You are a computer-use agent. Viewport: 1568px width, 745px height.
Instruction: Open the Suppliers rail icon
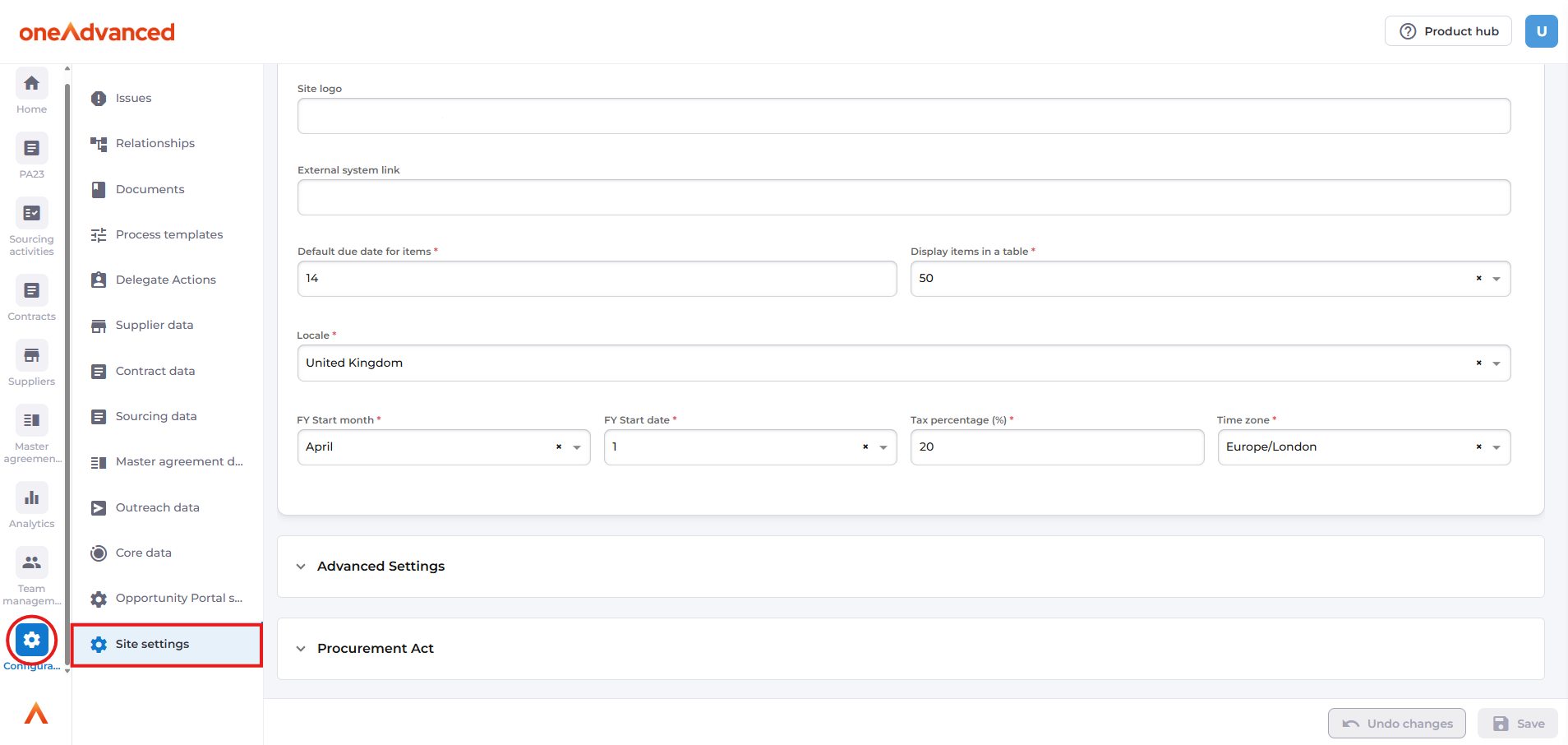(x=31, y=356)
